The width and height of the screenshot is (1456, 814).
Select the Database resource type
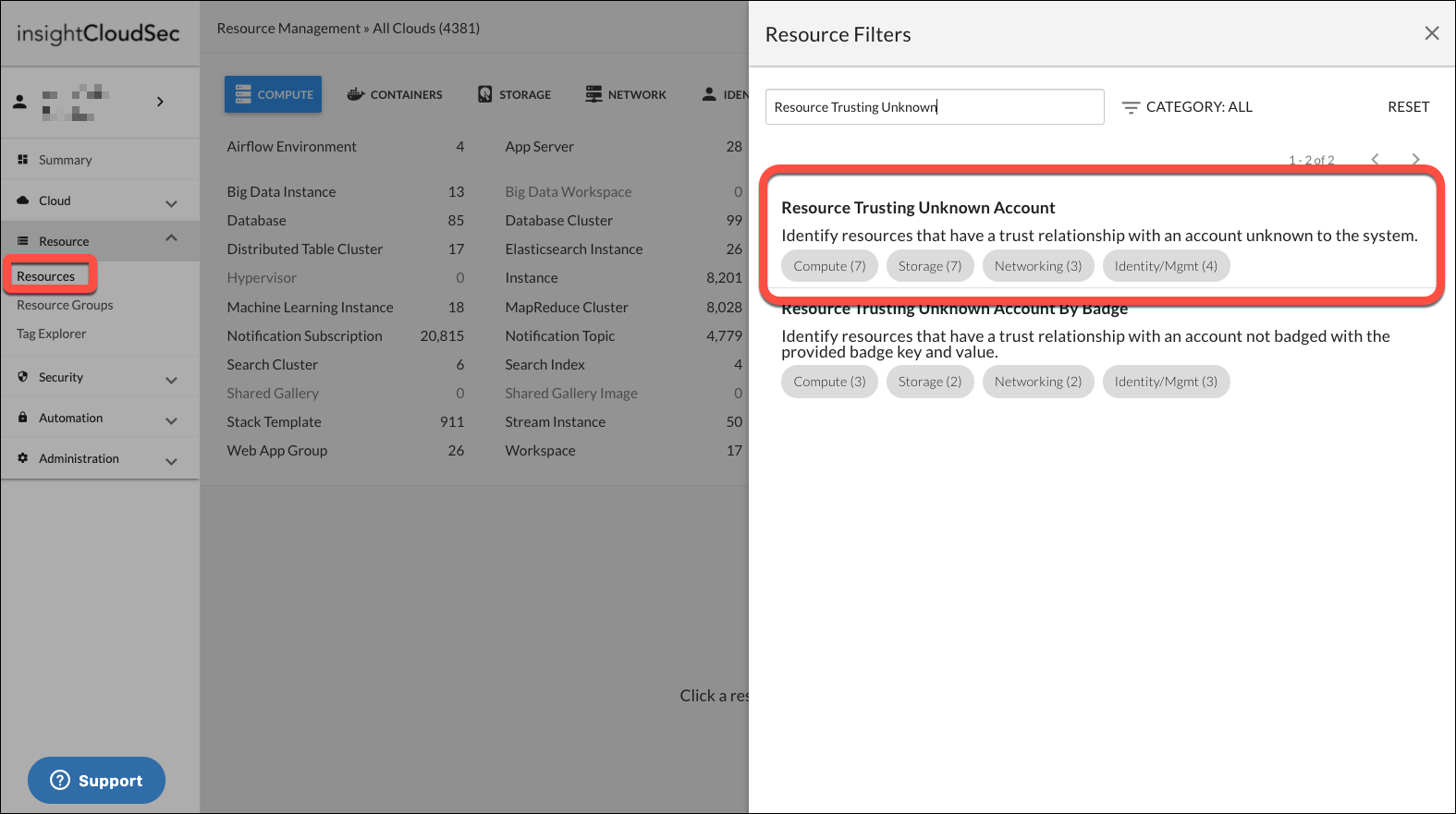pos(346,220)
